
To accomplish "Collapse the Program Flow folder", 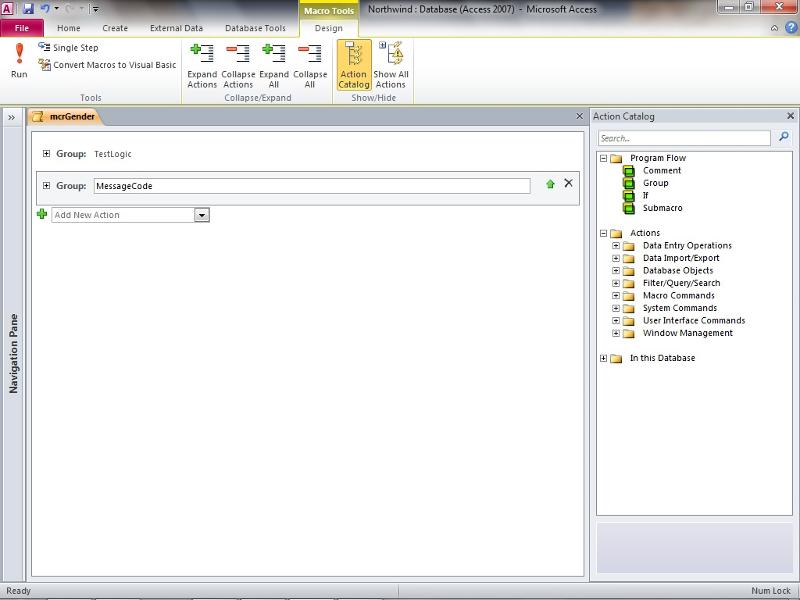I will [604, 158].
